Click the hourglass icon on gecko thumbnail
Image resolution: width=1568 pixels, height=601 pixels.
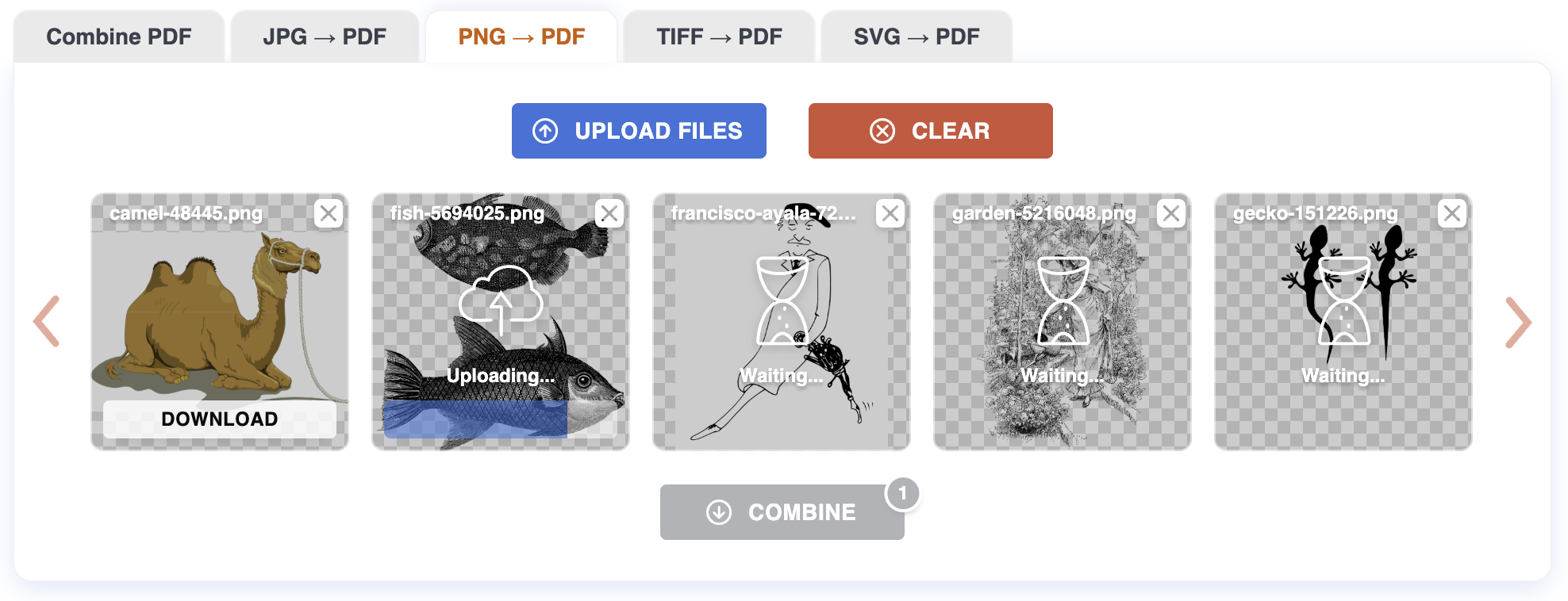(x=1343, y=300)
